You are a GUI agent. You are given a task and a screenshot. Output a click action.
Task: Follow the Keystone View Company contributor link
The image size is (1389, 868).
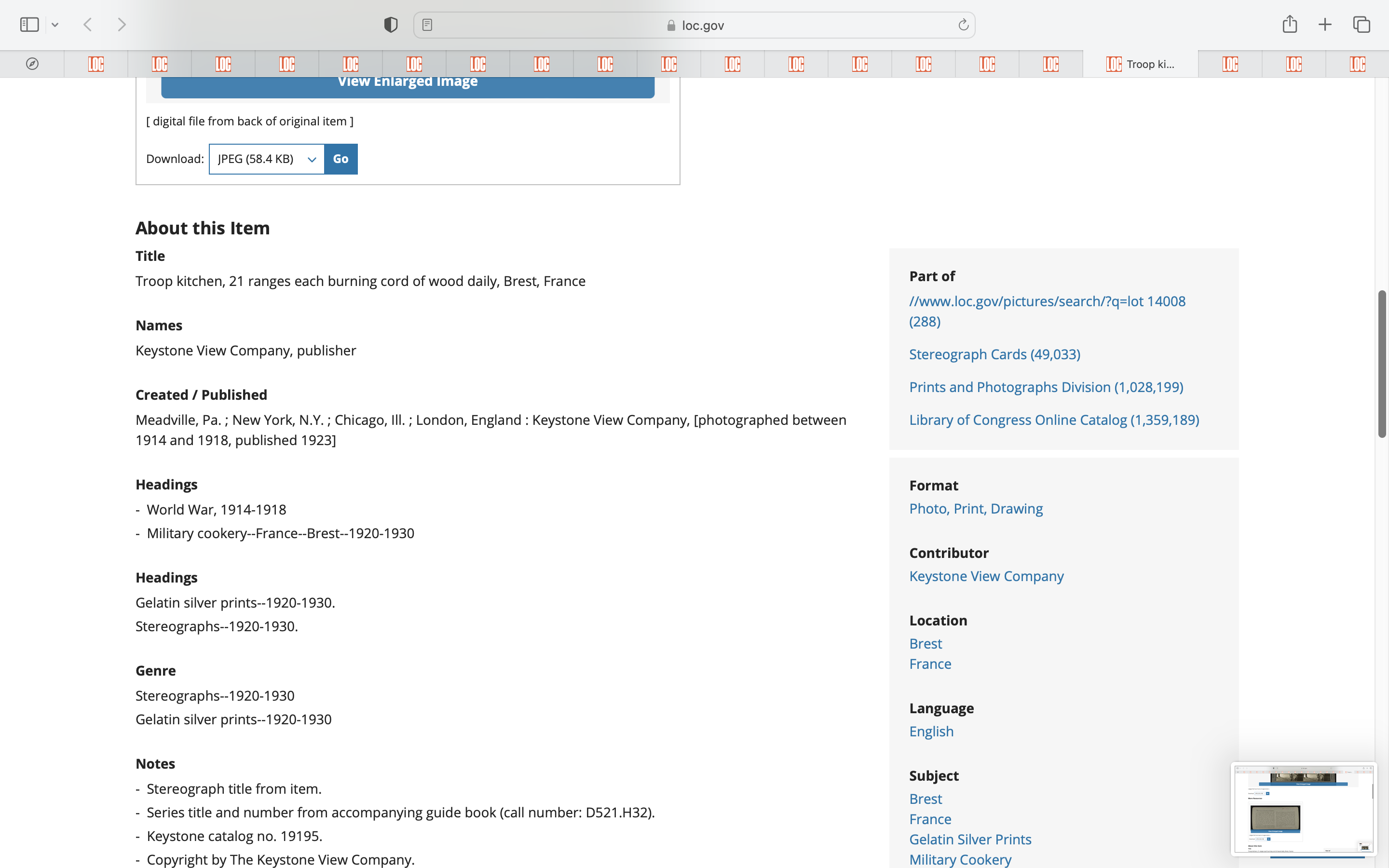pos(986,576)
